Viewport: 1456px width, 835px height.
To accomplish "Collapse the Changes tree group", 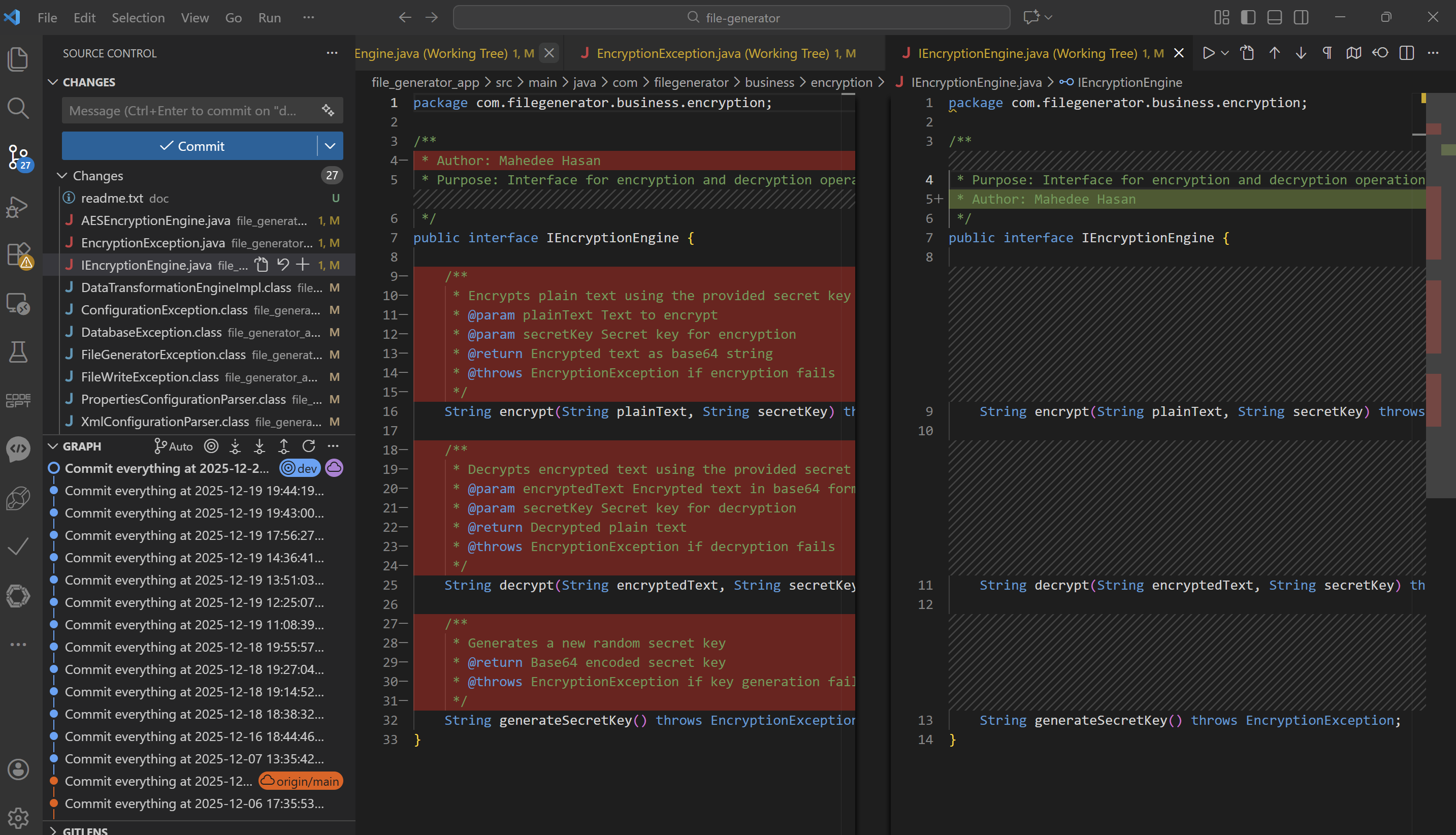I will tap(62, 176).
